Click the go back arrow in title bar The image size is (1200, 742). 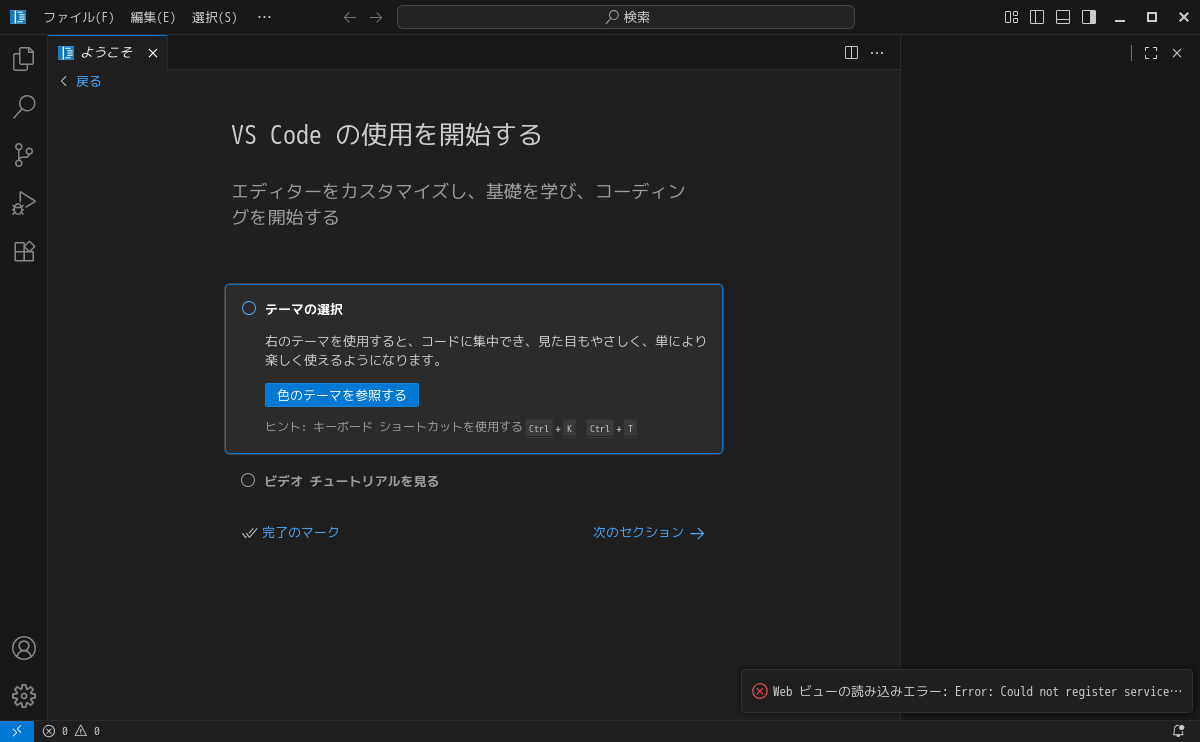click(x=350, y=17)
